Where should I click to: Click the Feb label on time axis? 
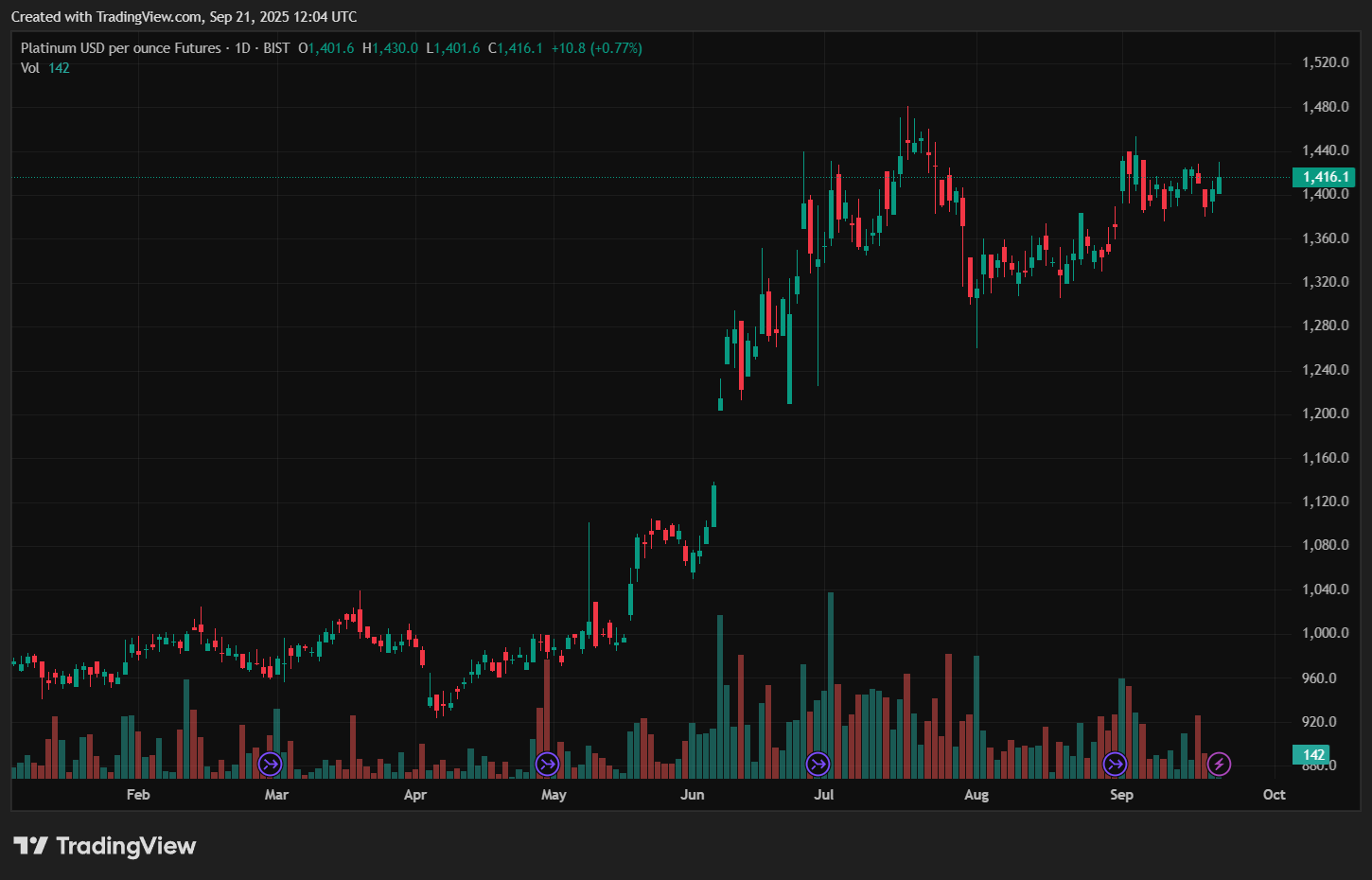coord(138,795)
